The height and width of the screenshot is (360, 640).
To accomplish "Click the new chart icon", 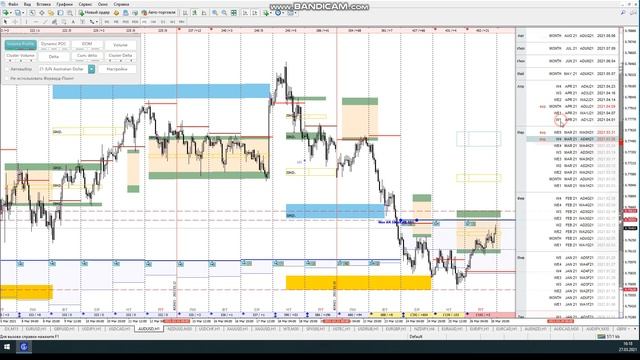I will click(x=6, y=13).
